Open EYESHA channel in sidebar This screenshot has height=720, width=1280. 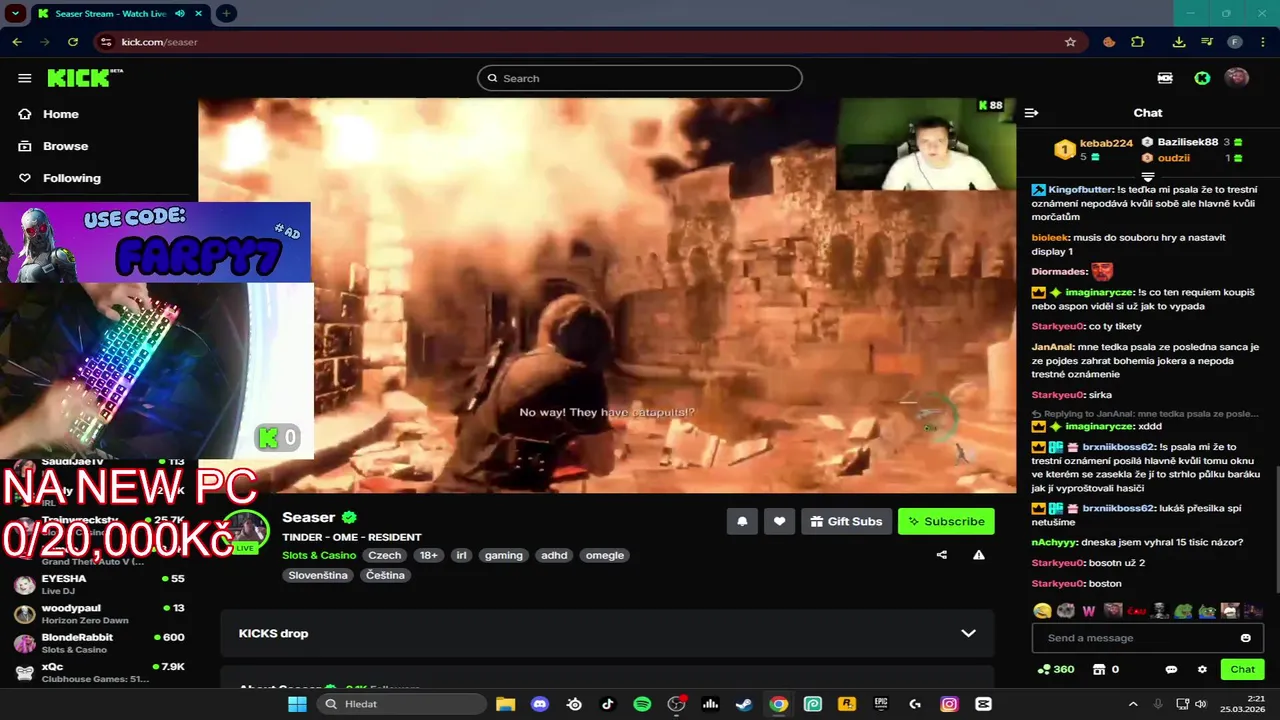pos(98,584)
